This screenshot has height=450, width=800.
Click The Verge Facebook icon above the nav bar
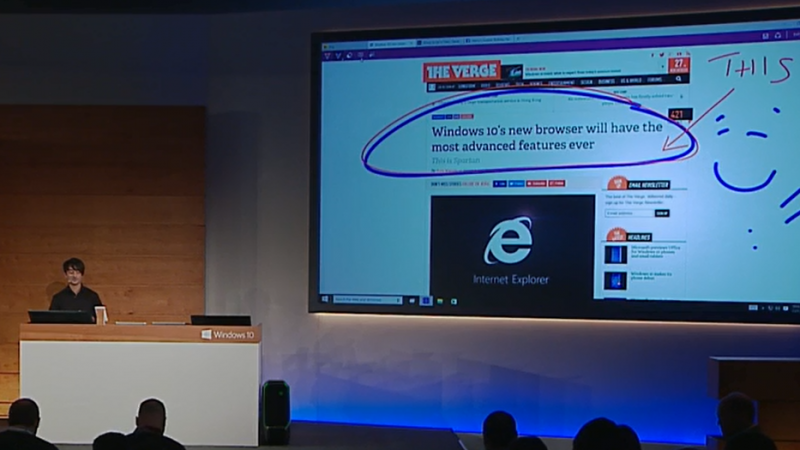point(653,55)
